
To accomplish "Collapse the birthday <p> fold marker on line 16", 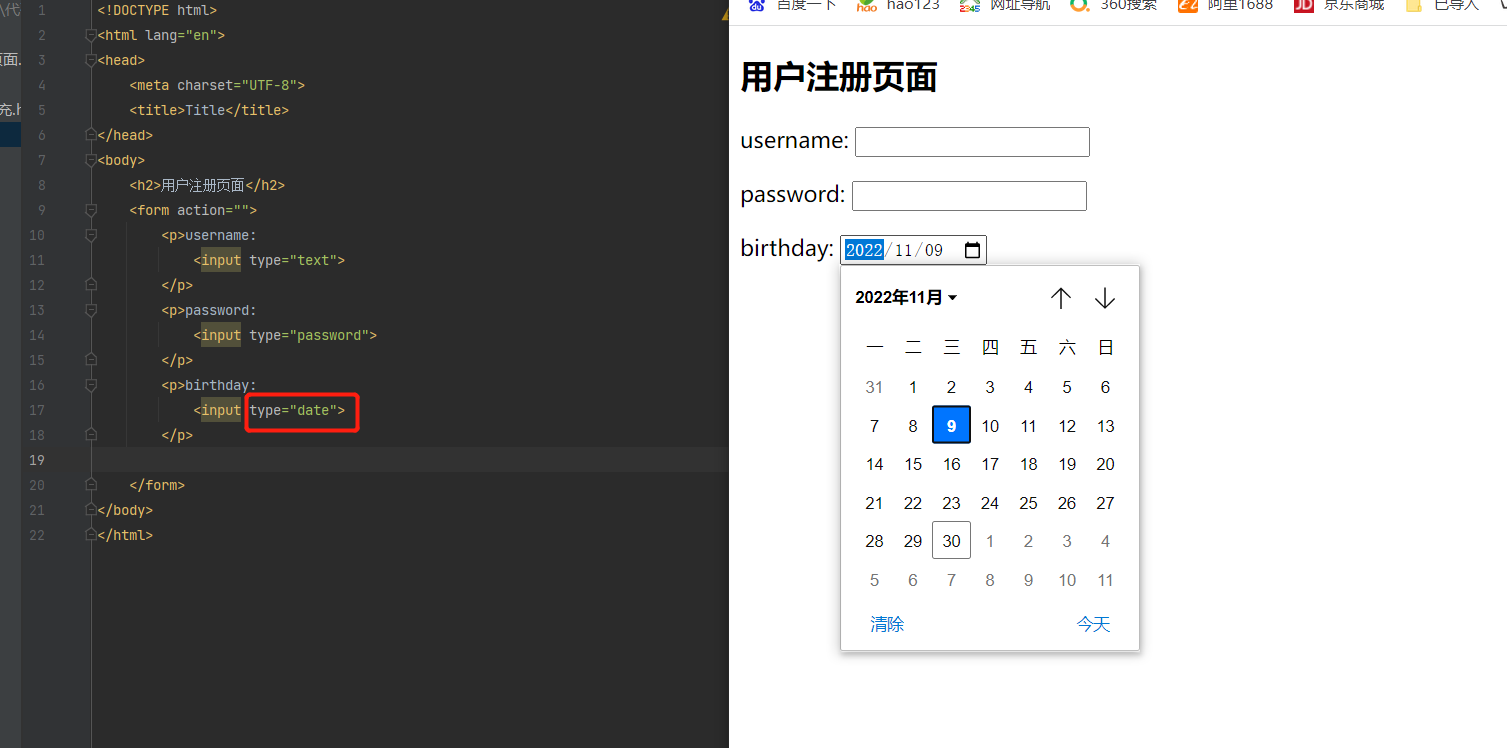I will 91,385.
